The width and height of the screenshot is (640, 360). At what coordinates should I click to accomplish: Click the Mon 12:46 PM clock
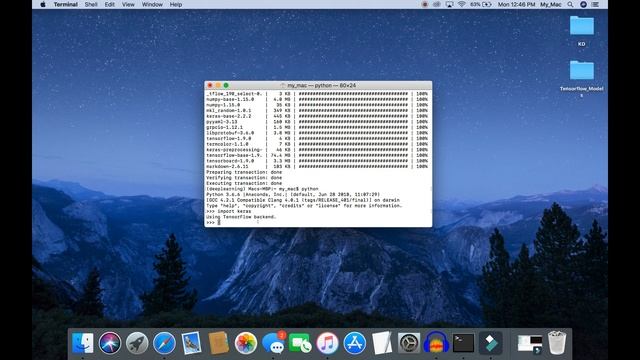[x=516, y=4]
